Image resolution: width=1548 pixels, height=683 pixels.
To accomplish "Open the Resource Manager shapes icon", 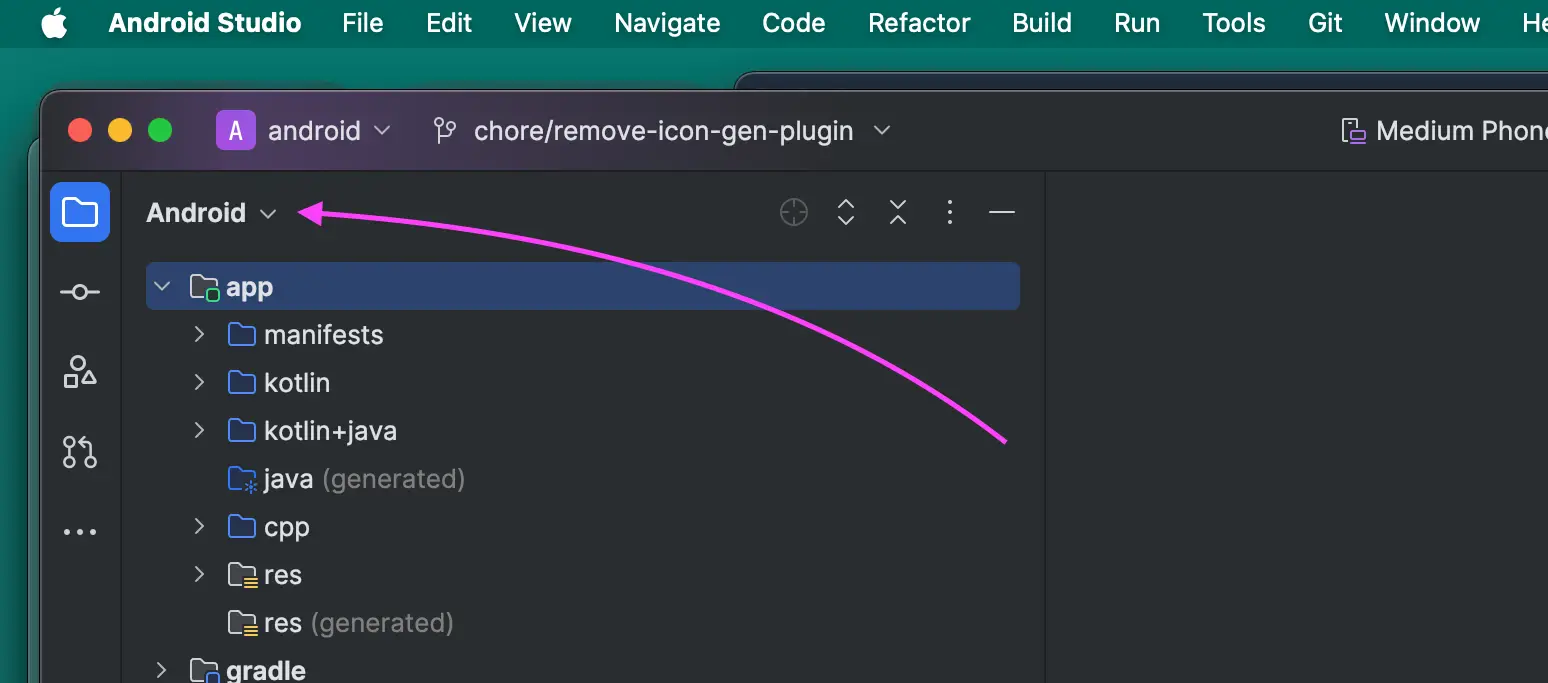I will pyautogui.click(x=80, y=372).
